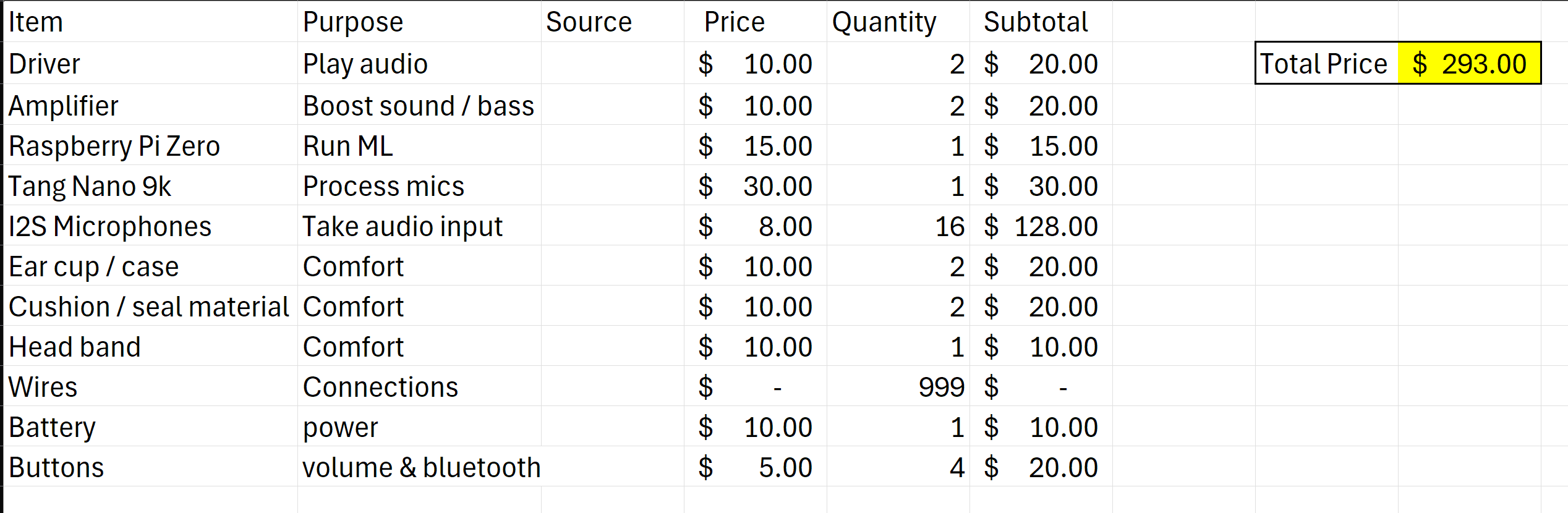Click the empty Source cell for Driver
This screenshot has width=1568, height=513.
pyautogui.click(x=612, y=64)
